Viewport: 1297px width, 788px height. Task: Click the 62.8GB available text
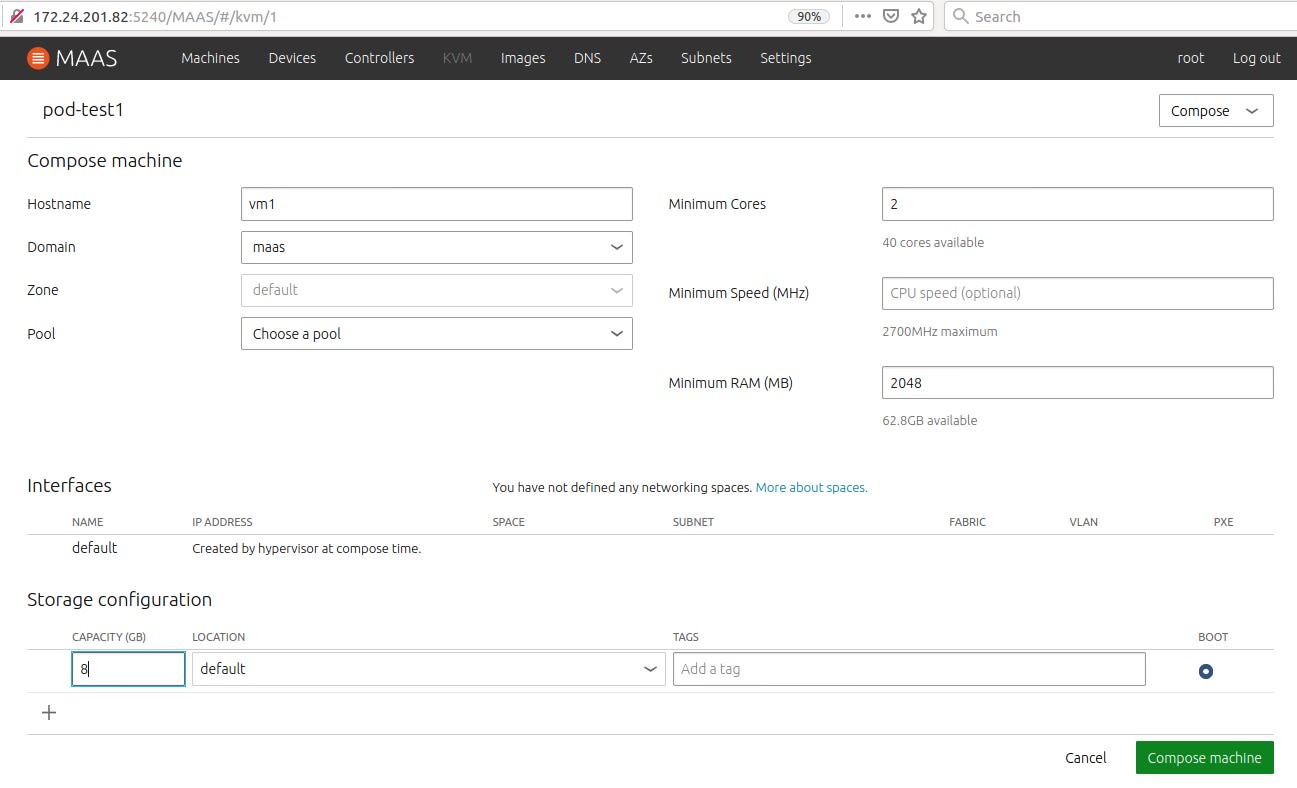coord(930,421)
